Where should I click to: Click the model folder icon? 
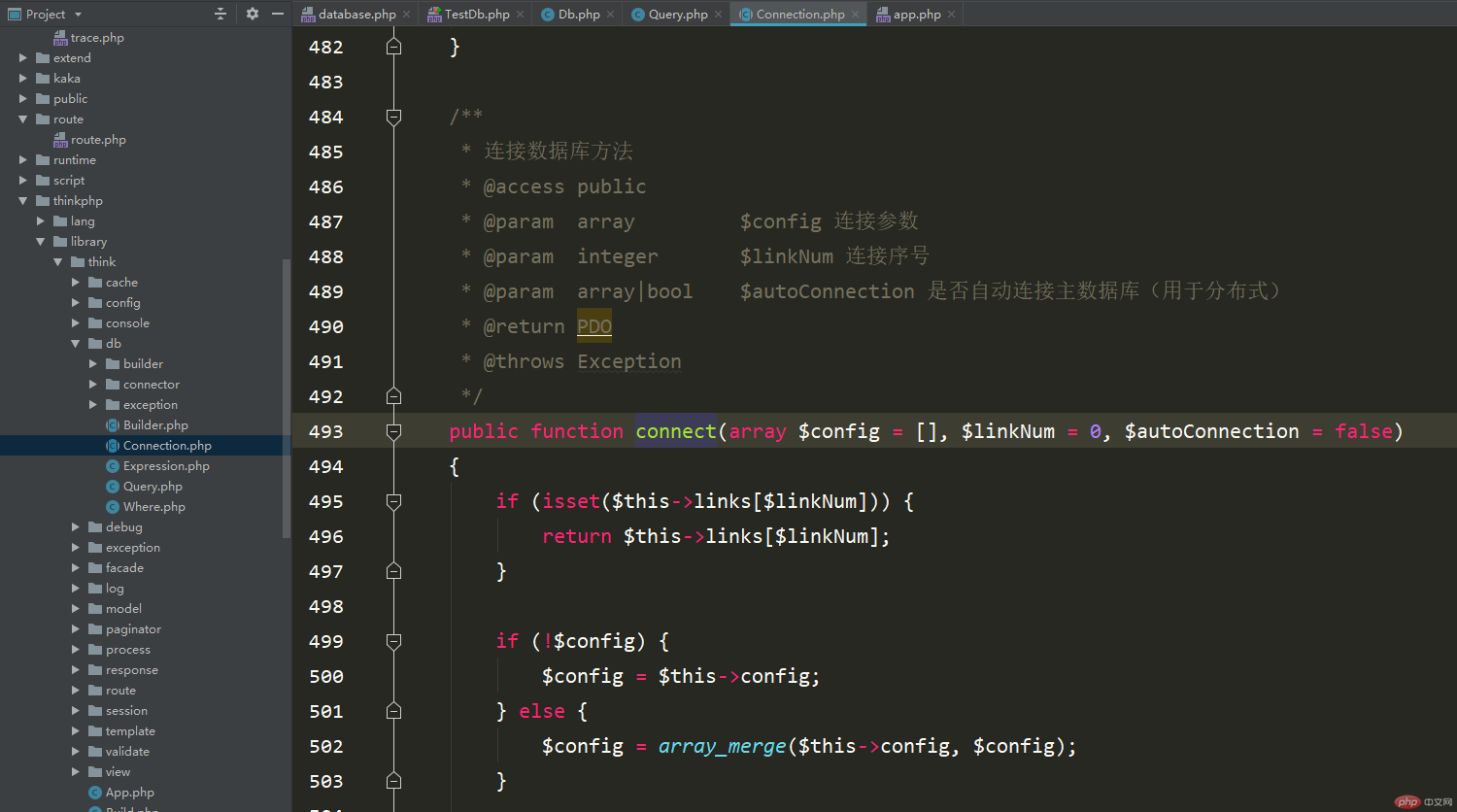tap(95, 609)
